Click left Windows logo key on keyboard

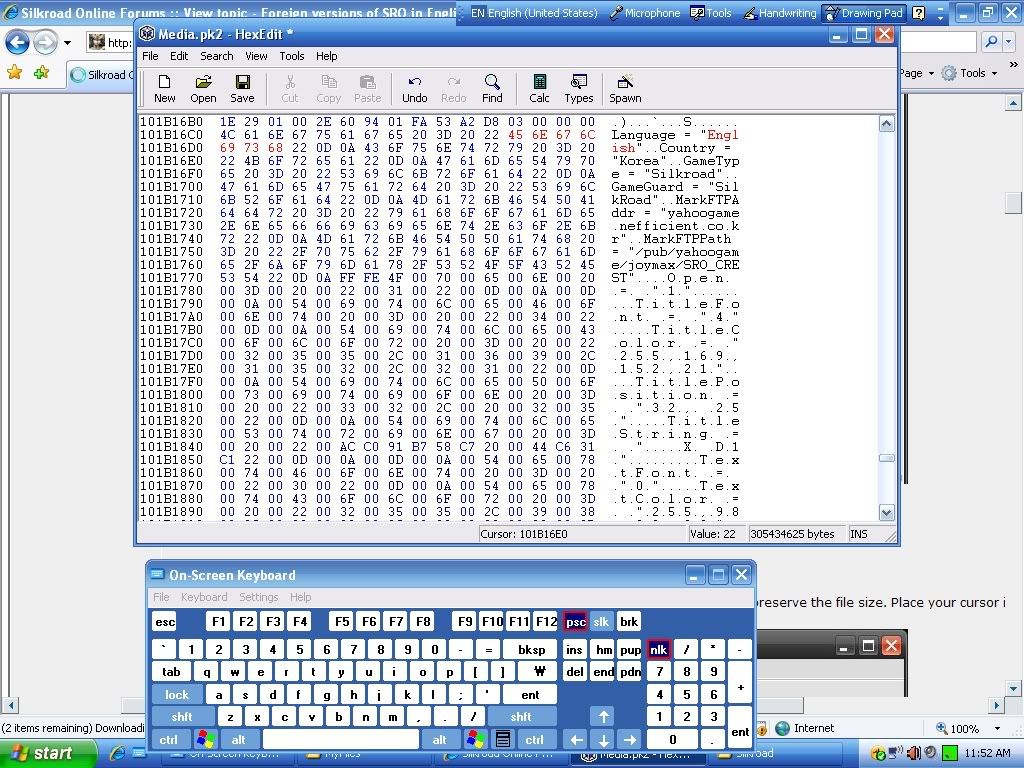coord(205,739)
